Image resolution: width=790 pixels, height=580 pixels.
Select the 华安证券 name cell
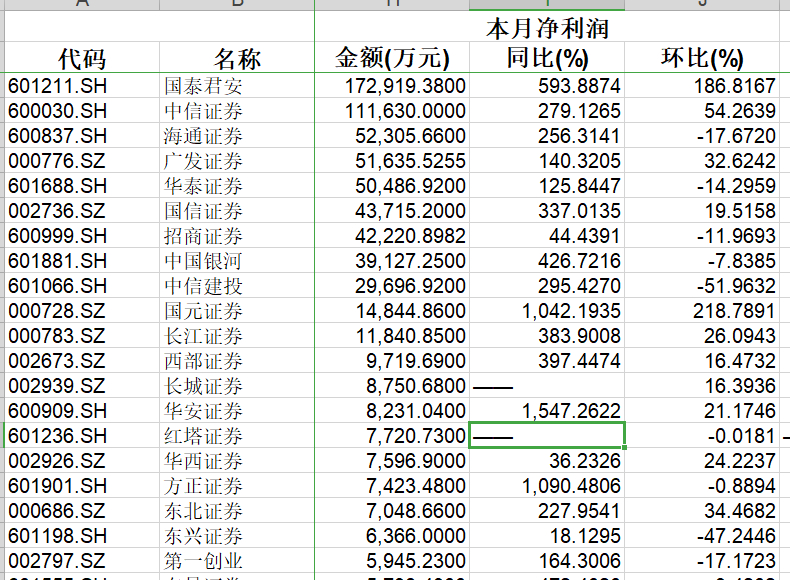(237, 411)
